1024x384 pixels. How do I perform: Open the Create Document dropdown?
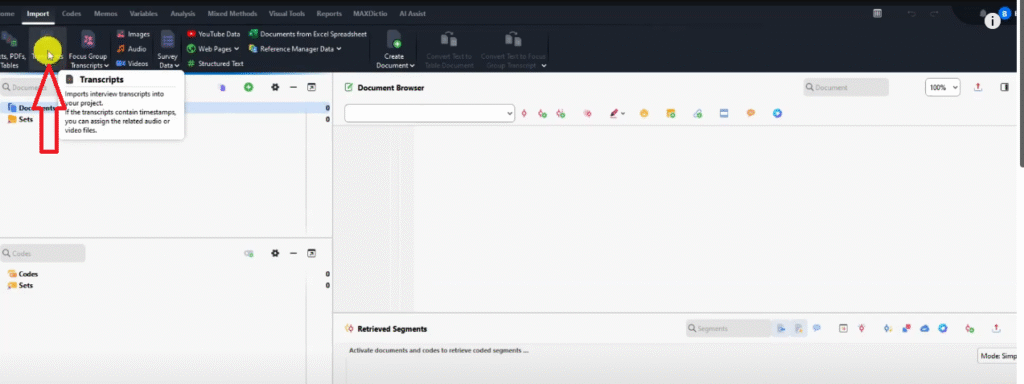click(x=394, y=49)
